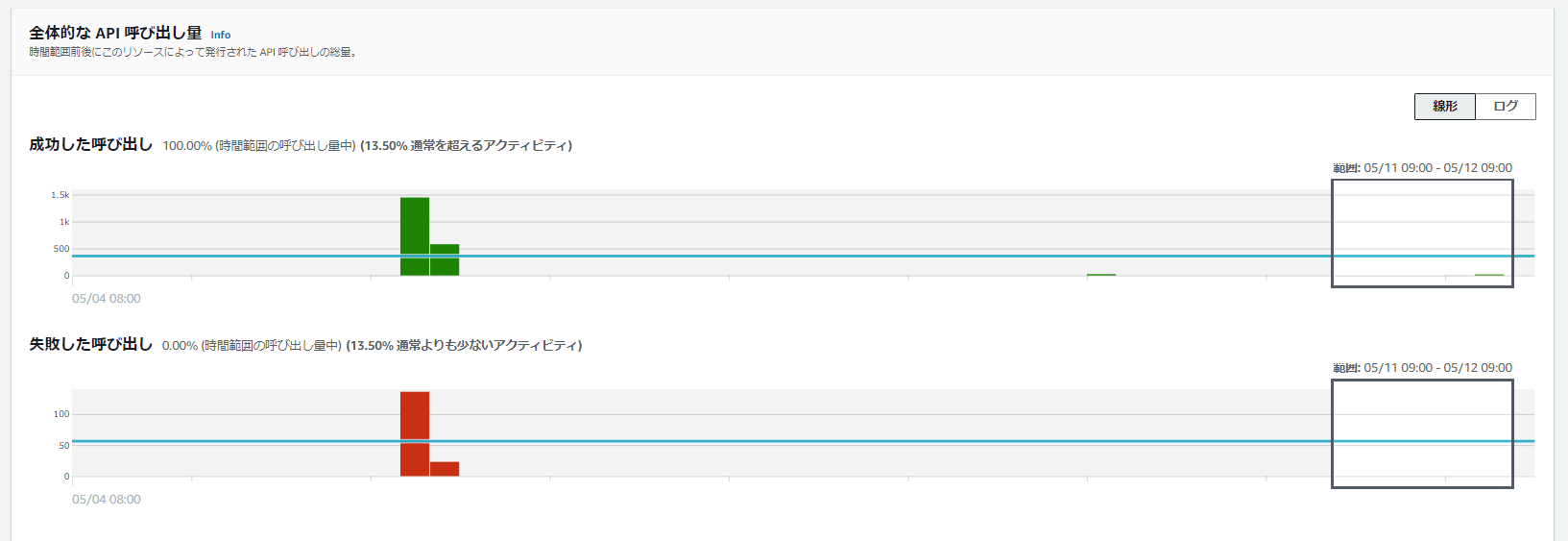Click the range label above the successful calls chart
This screenshot has width=1568, height=541.
[x=1422, y=168]
